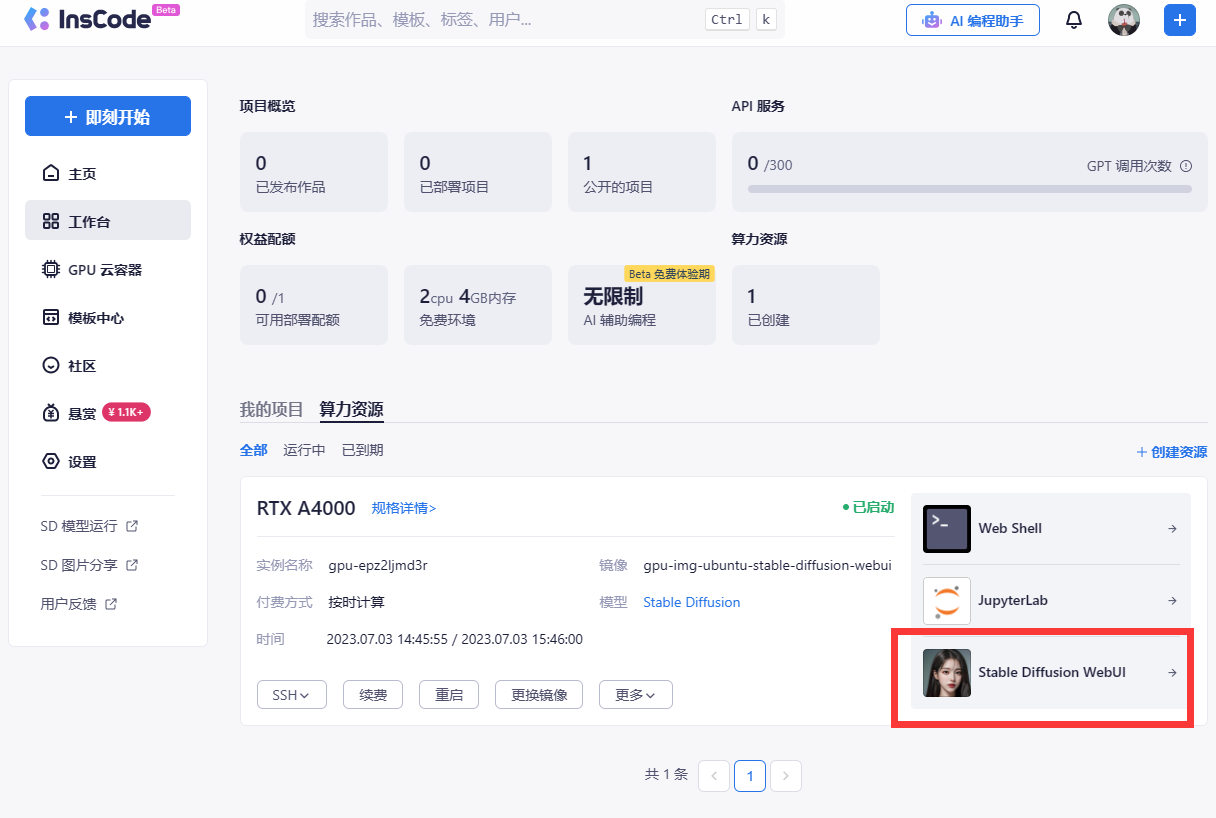Click the 按时计算 payment value
This screenshot has height=818, width=1216.
point(356,602)
